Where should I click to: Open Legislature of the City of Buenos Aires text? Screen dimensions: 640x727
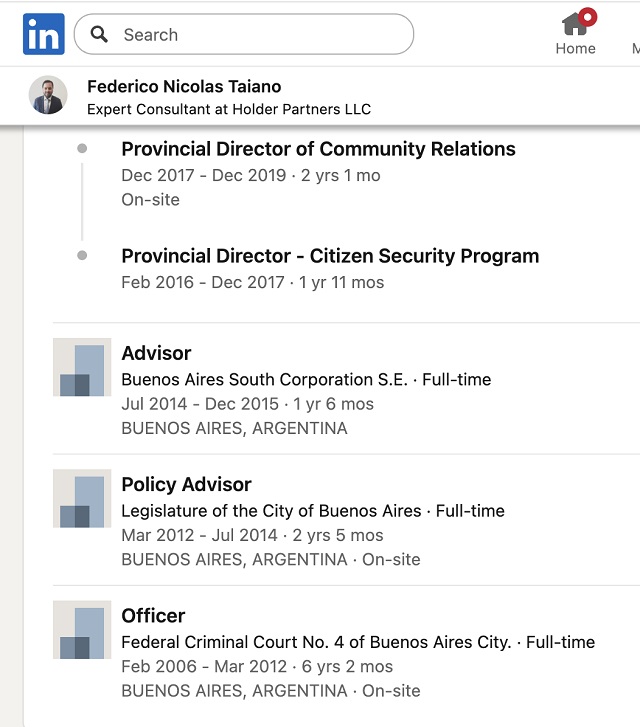tap(271, 511)
